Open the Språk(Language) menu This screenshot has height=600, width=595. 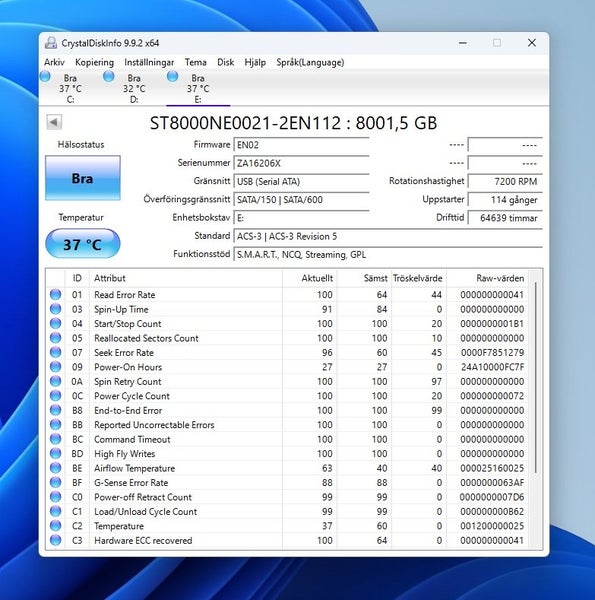click(310, 62)
